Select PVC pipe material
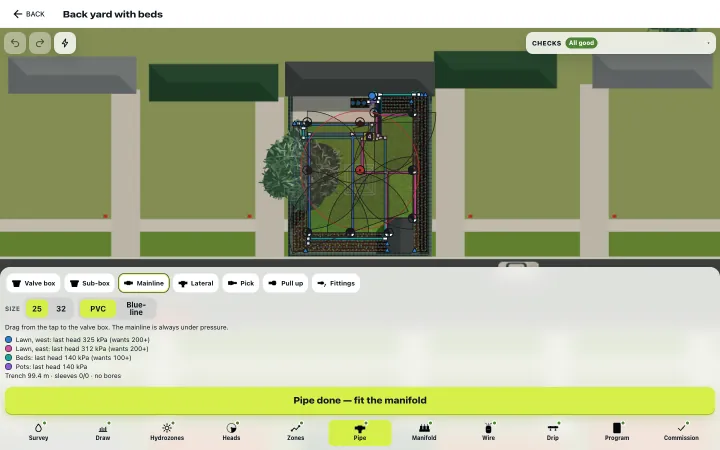This screenshot has height=450, width=720. 98,309
